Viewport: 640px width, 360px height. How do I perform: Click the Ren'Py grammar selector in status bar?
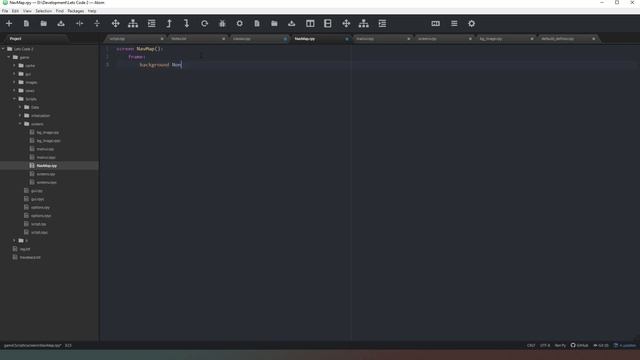[x=560, y=345]
